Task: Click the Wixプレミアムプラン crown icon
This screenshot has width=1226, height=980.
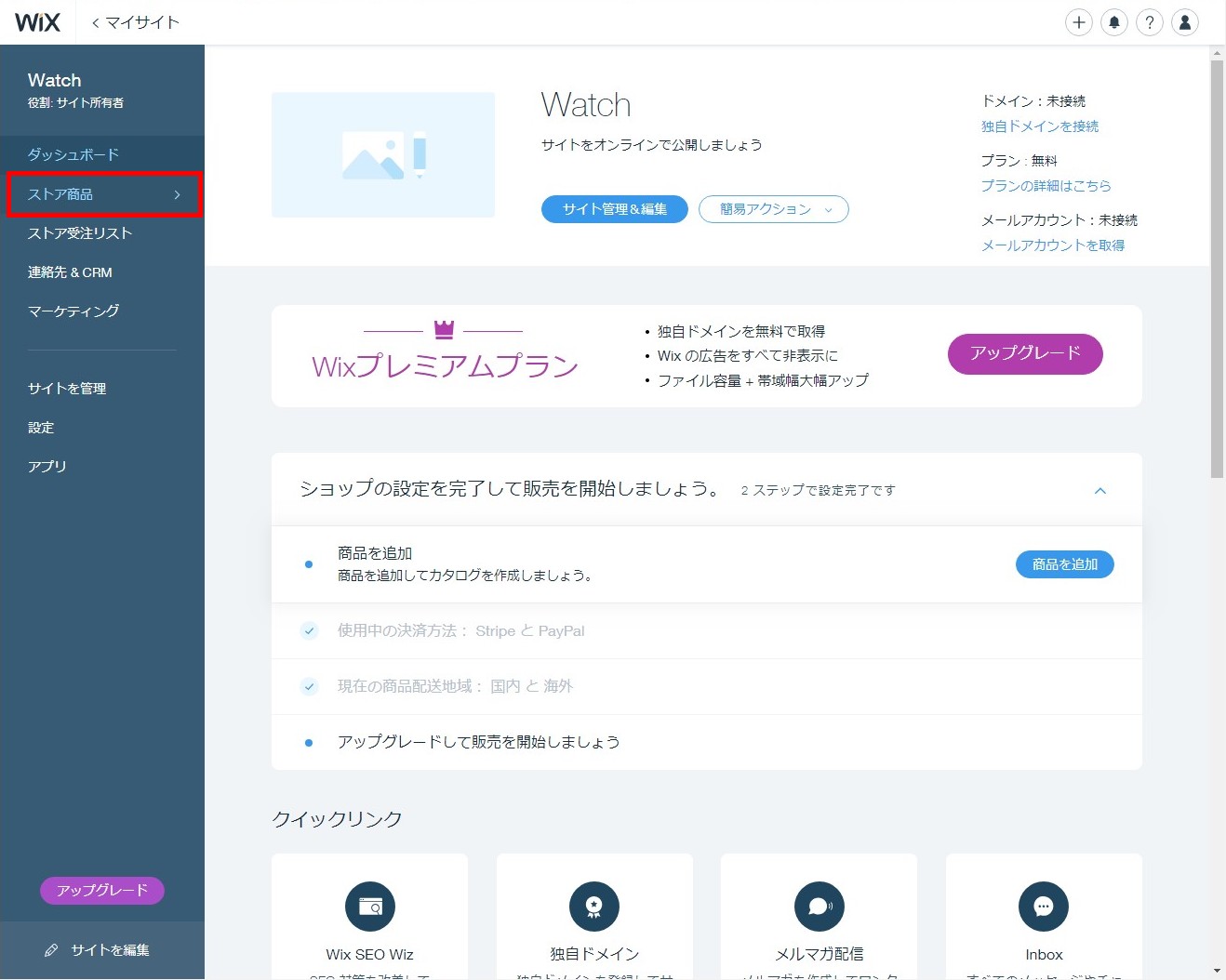Action: tap(444, 329)
